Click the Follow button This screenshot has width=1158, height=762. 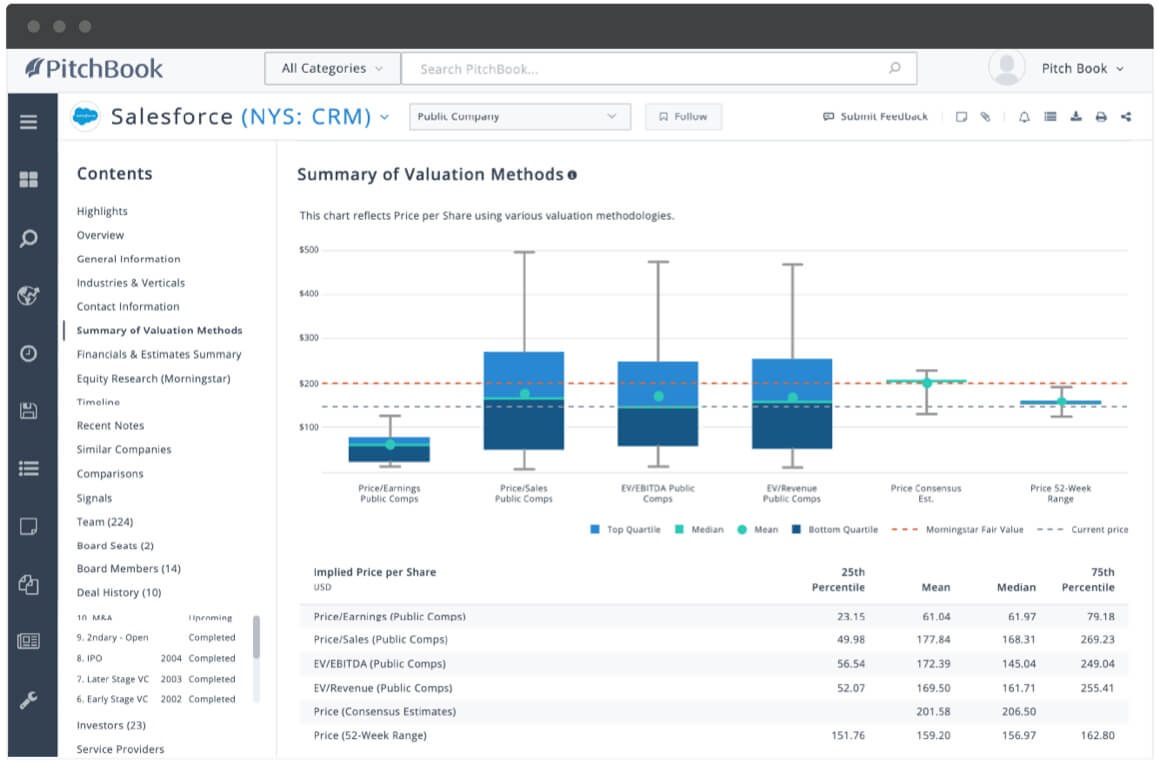[x=683, y=116]
